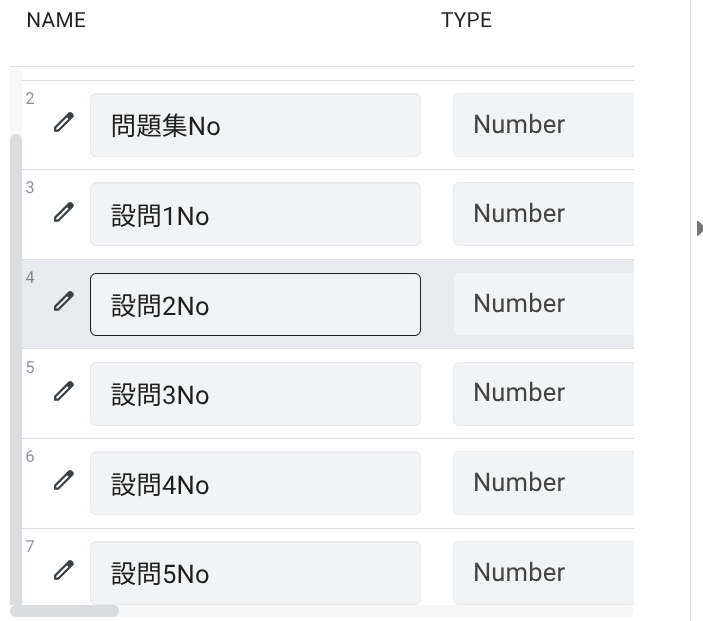Viewport: 703px width, 621px height.
Task: Click the edit pencil for 設問1No
Action: [63, 212]
